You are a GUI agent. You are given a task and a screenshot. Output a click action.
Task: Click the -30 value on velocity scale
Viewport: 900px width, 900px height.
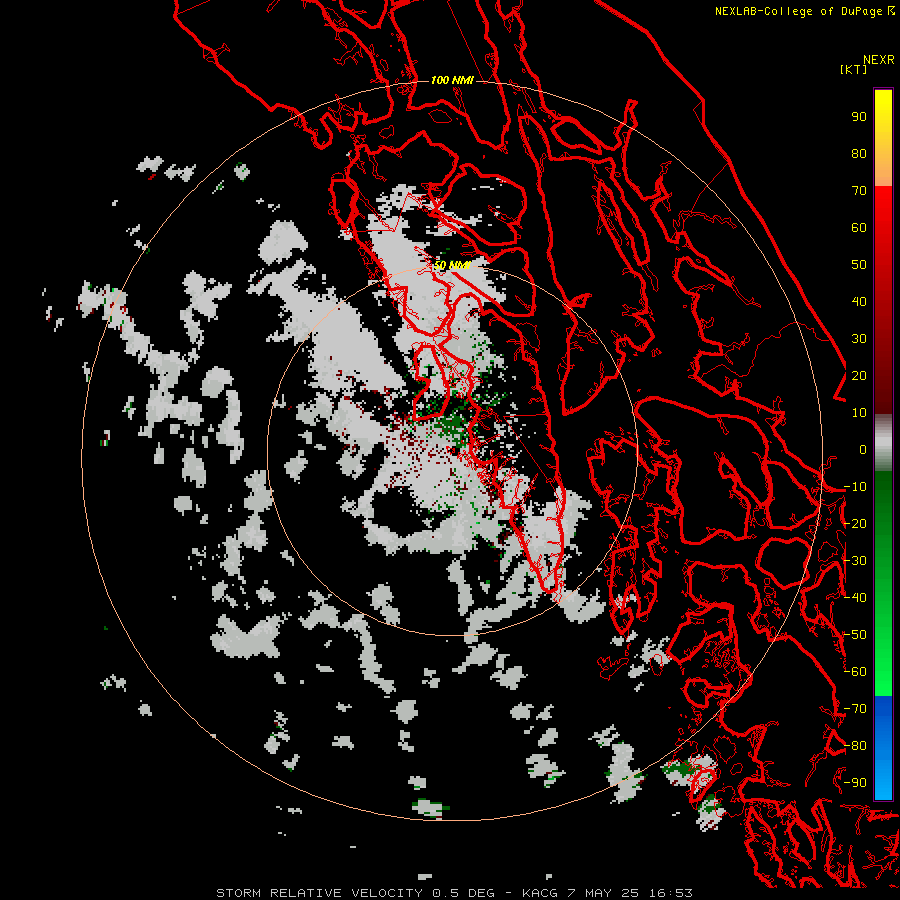tap(855, 561)
